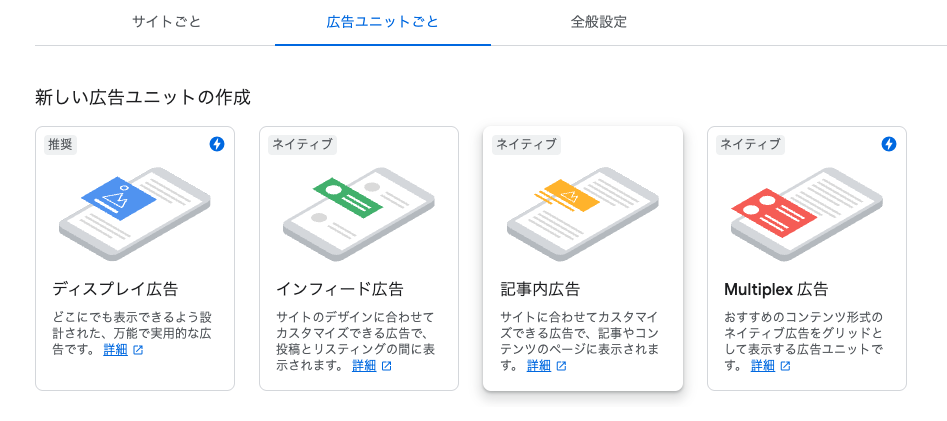Switch to the サイトごと tab
Screen dimensions: 947x421
pos(167,22)
